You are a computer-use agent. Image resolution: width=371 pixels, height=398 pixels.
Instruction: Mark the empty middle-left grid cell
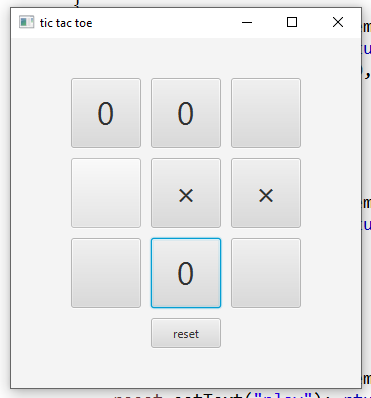[106, 193]
